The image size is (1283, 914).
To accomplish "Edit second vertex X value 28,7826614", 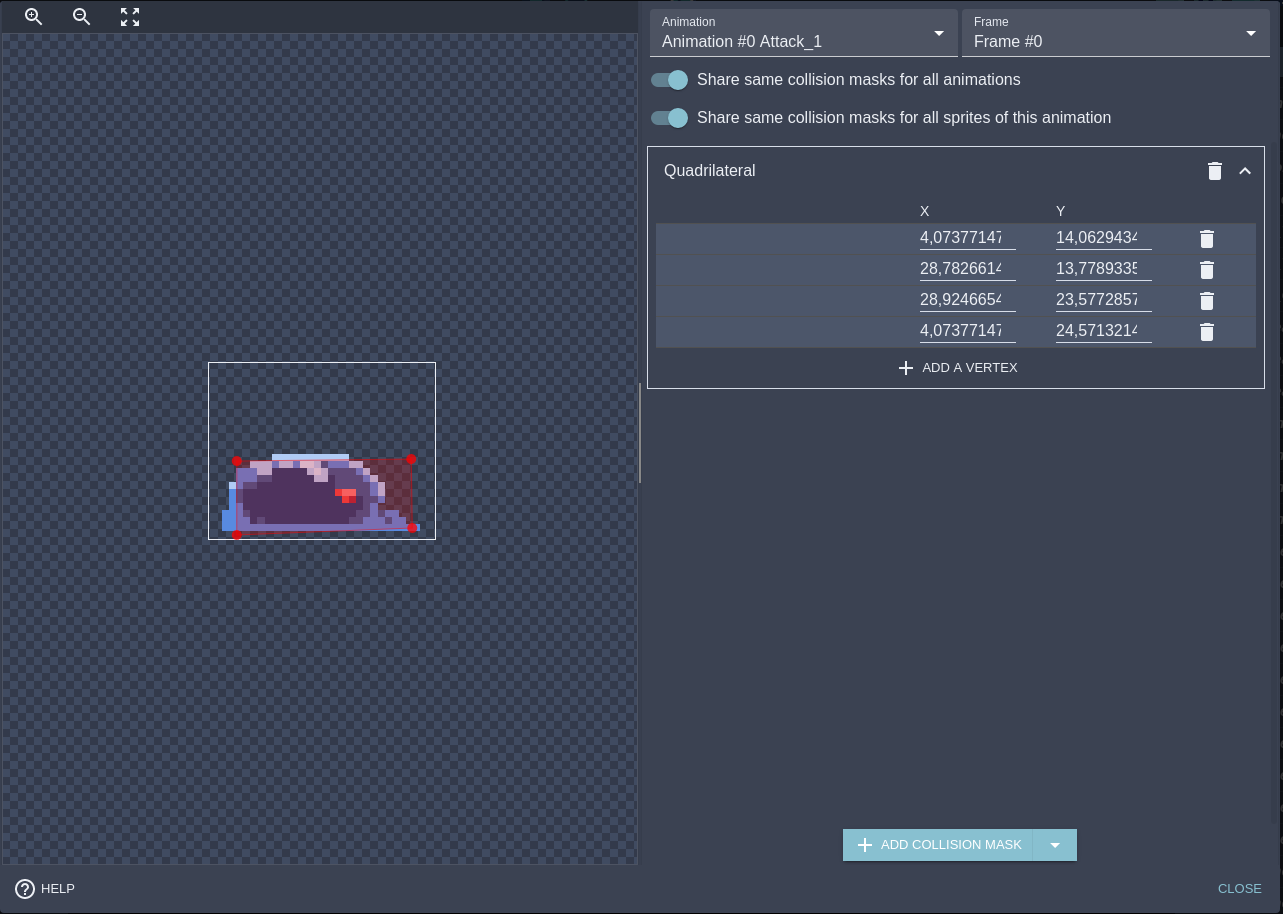I will point(968,269).
